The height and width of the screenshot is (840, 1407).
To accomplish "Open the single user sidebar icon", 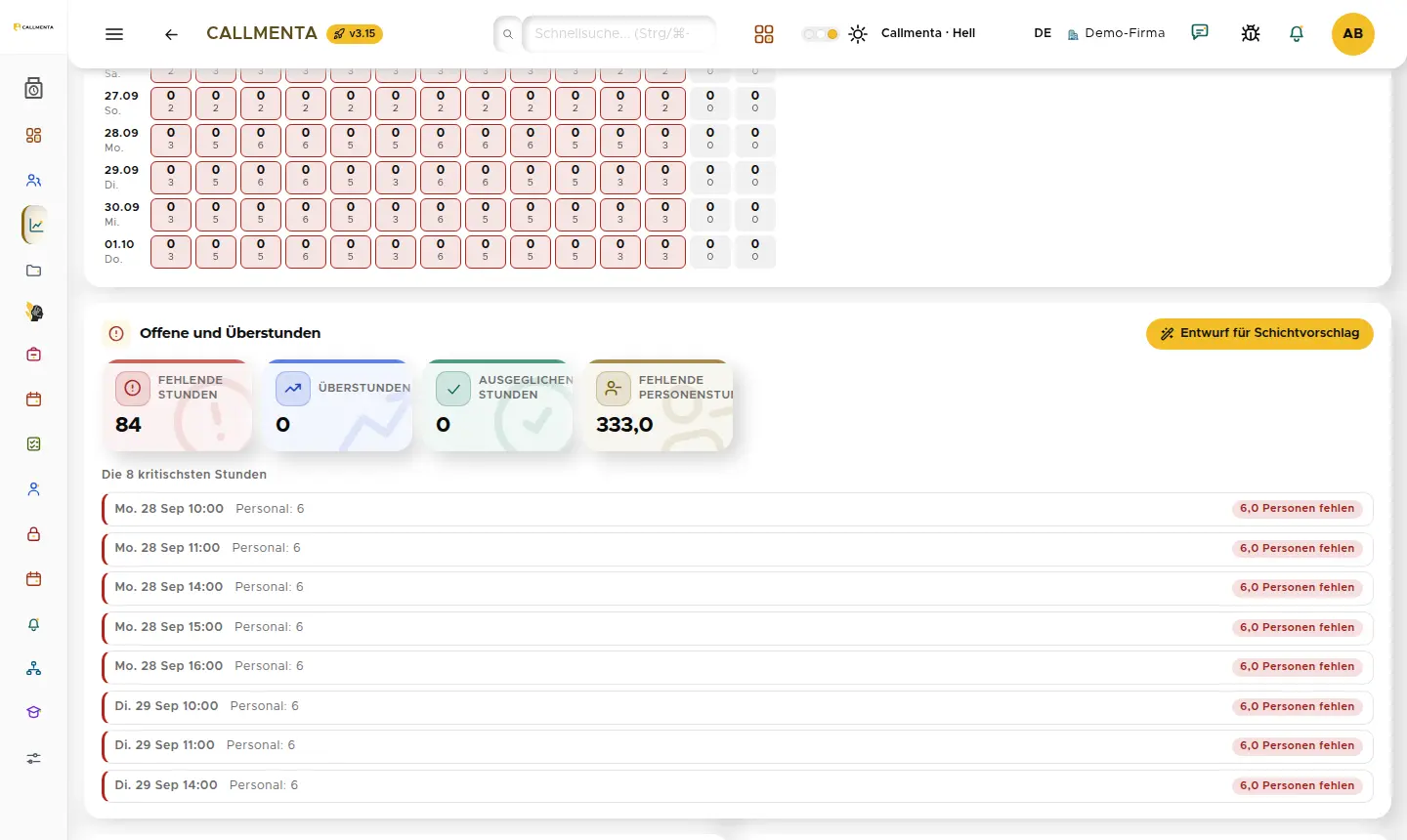I will click(x=34, y=489).
